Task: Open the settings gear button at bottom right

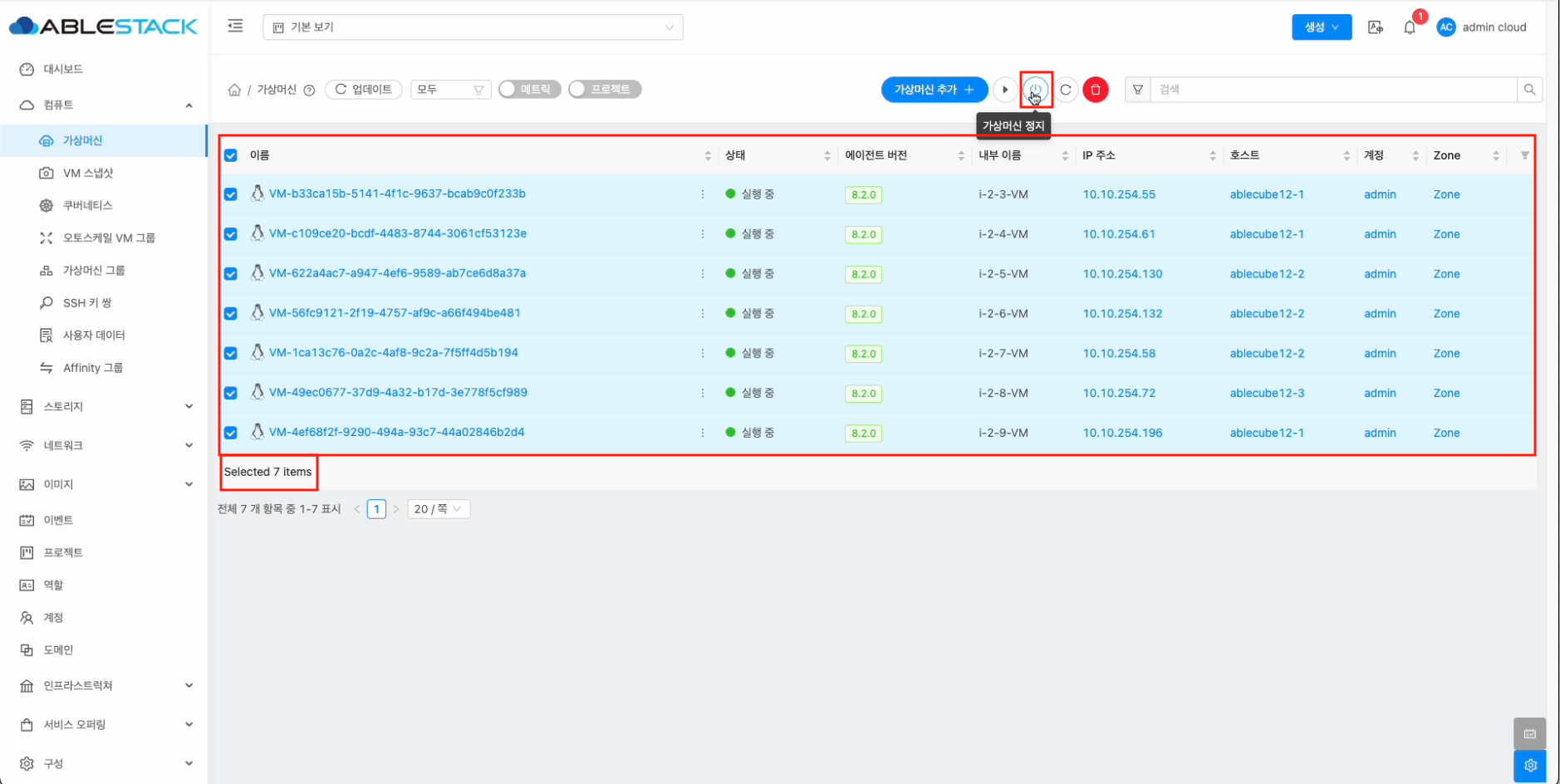Action: (x=1529, y=765)
